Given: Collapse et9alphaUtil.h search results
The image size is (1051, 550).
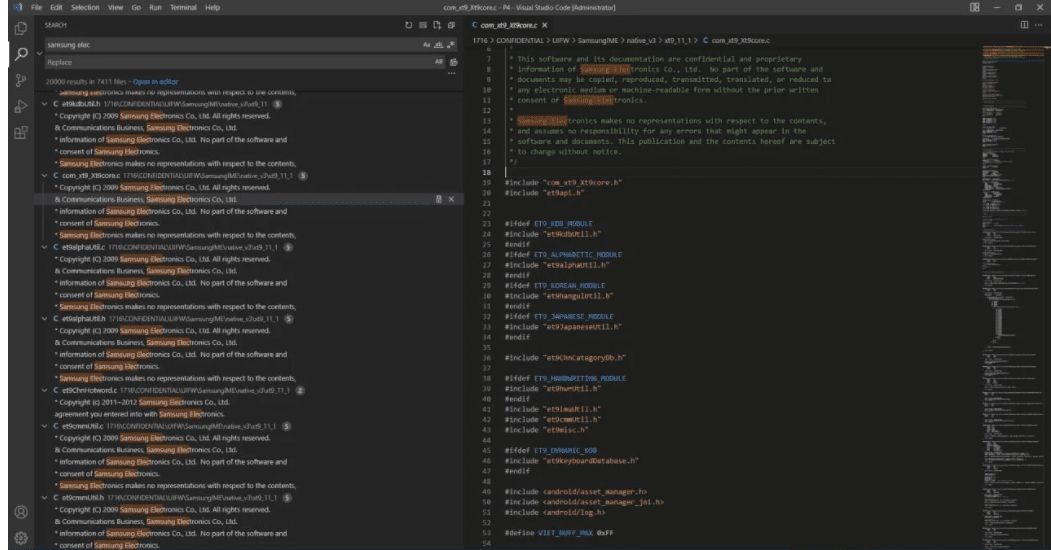Looking at the screenshot, I should click(45, 319).
